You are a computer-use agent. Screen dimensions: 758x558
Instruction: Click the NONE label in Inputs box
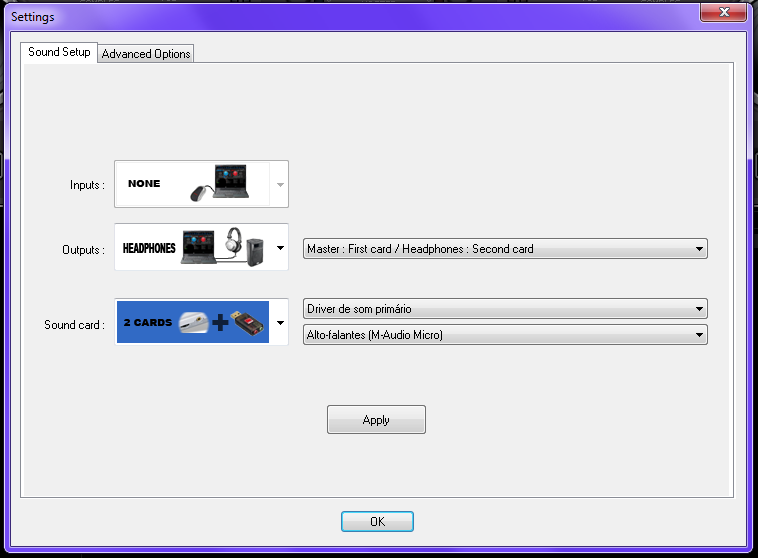coord(144,184)
